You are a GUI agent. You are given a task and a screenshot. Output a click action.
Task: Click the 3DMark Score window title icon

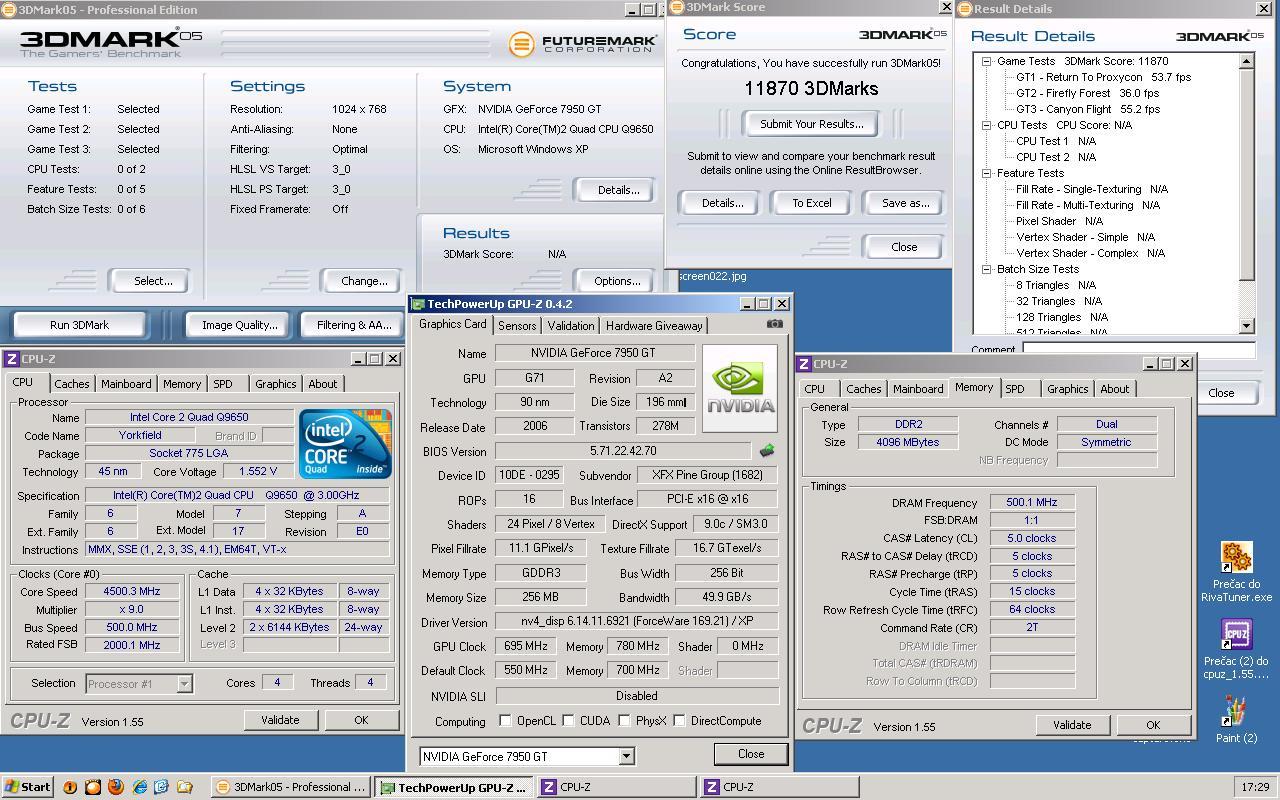point(676,7)
